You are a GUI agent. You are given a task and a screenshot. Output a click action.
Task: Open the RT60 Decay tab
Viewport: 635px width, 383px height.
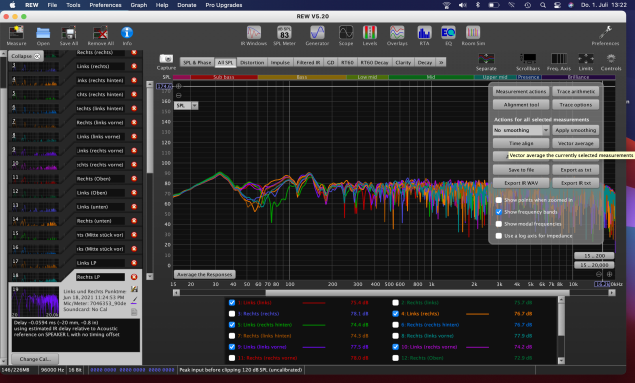pyautogui.click(x=374, y=62)
